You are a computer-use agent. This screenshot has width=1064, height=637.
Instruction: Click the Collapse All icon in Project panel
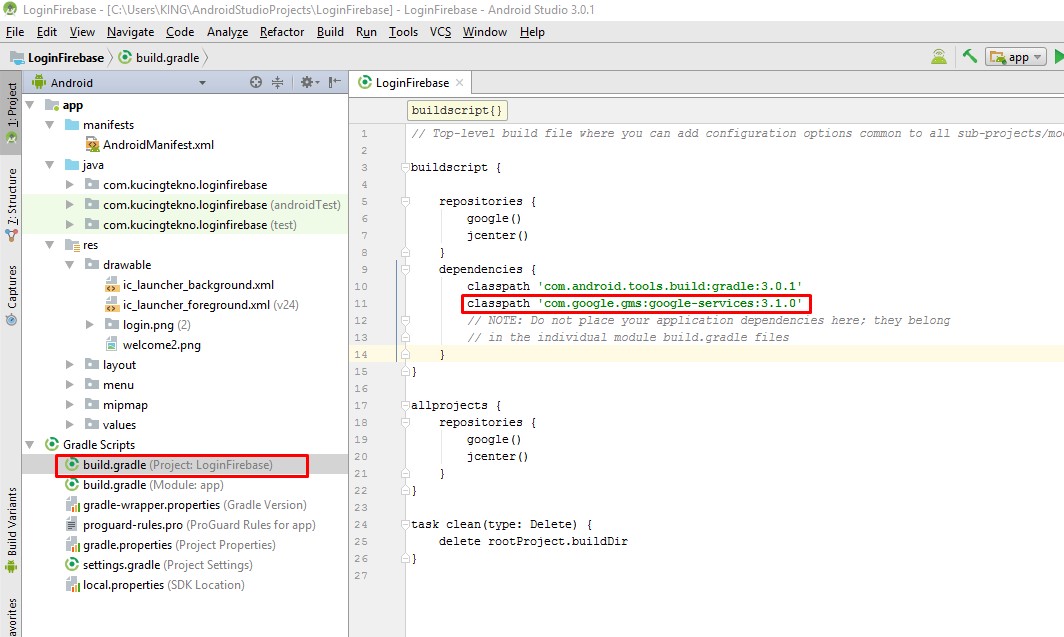point(278,82)
